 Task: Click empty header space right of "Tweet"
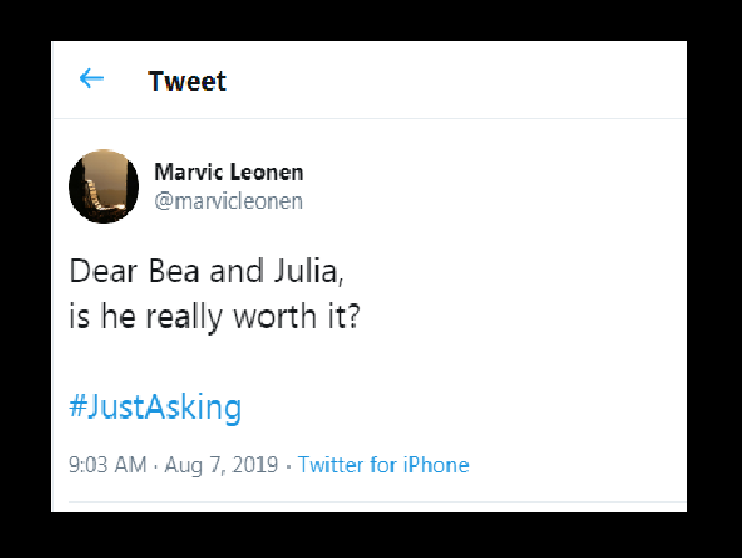pyautogui.click(x=450, y=81)
